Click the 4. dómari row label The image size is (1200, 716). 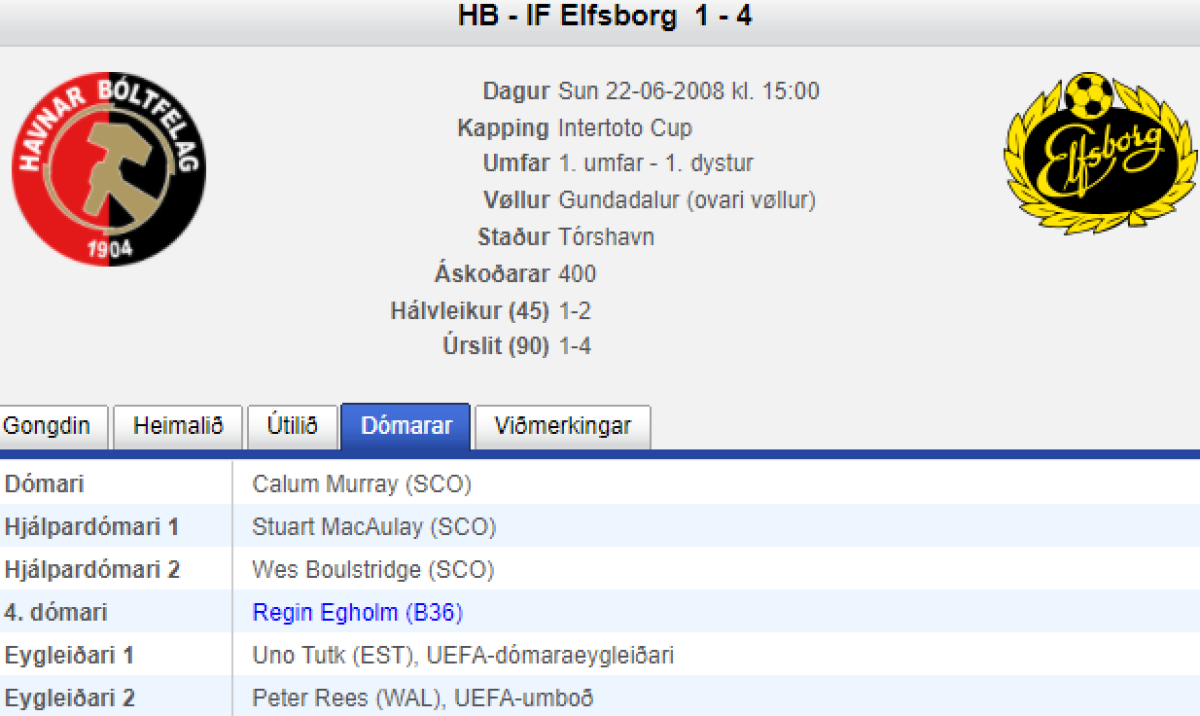(x=56, y=612)
